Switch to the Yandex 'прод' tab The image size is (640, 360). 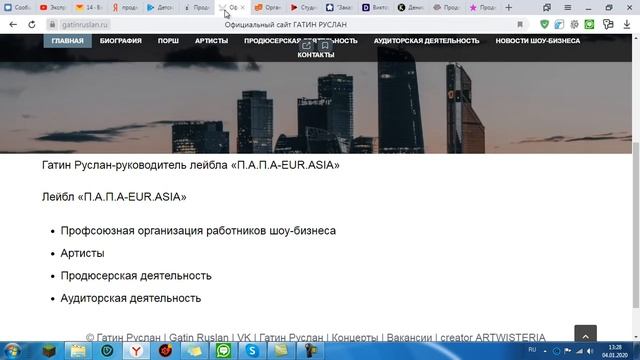[x=125, y=7]
